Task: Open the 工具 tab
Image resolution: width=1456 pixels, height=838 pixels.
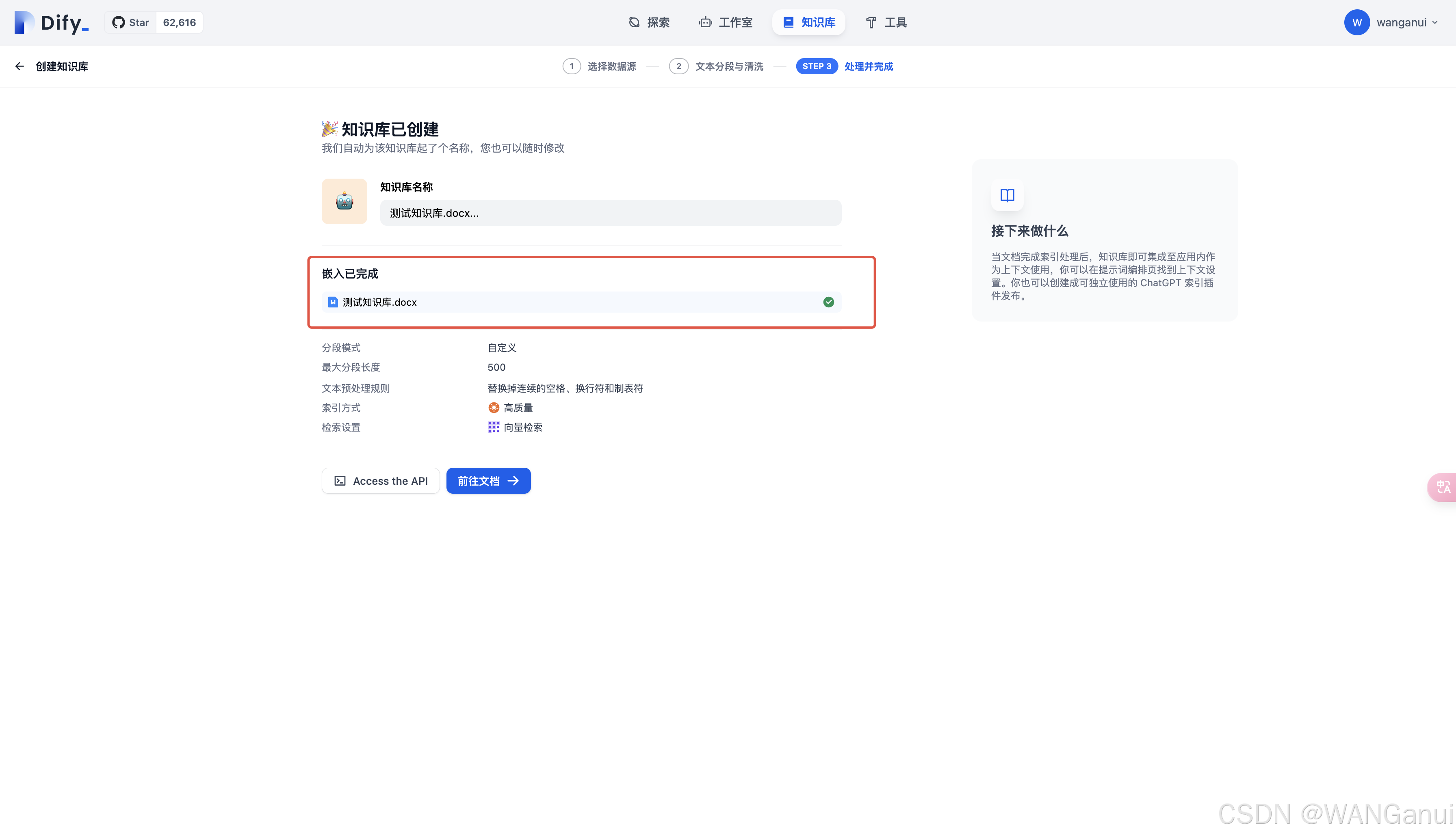Action: 886,22
